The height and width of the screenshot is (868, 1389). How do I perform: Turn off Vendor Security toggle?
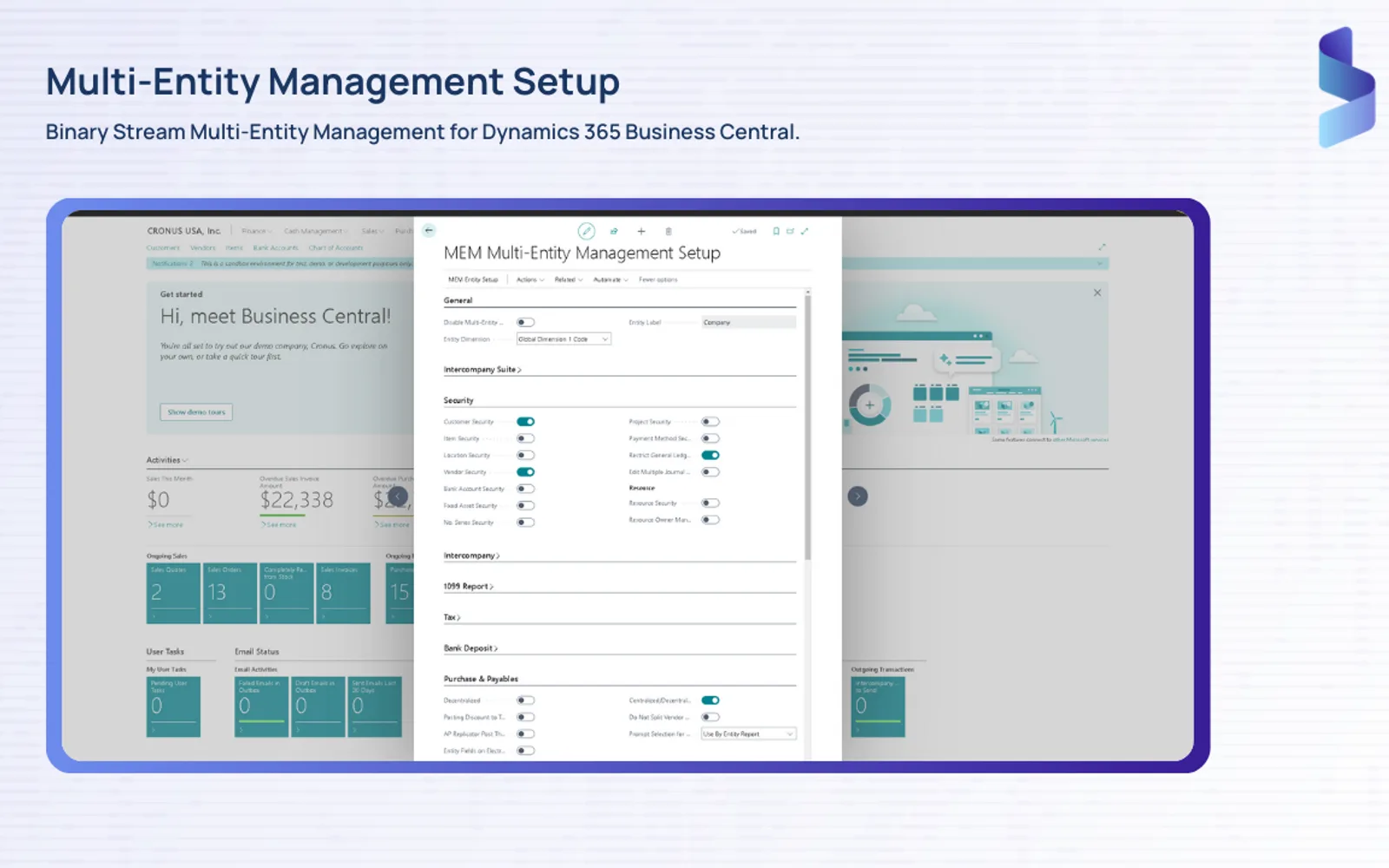pos(525,472)
